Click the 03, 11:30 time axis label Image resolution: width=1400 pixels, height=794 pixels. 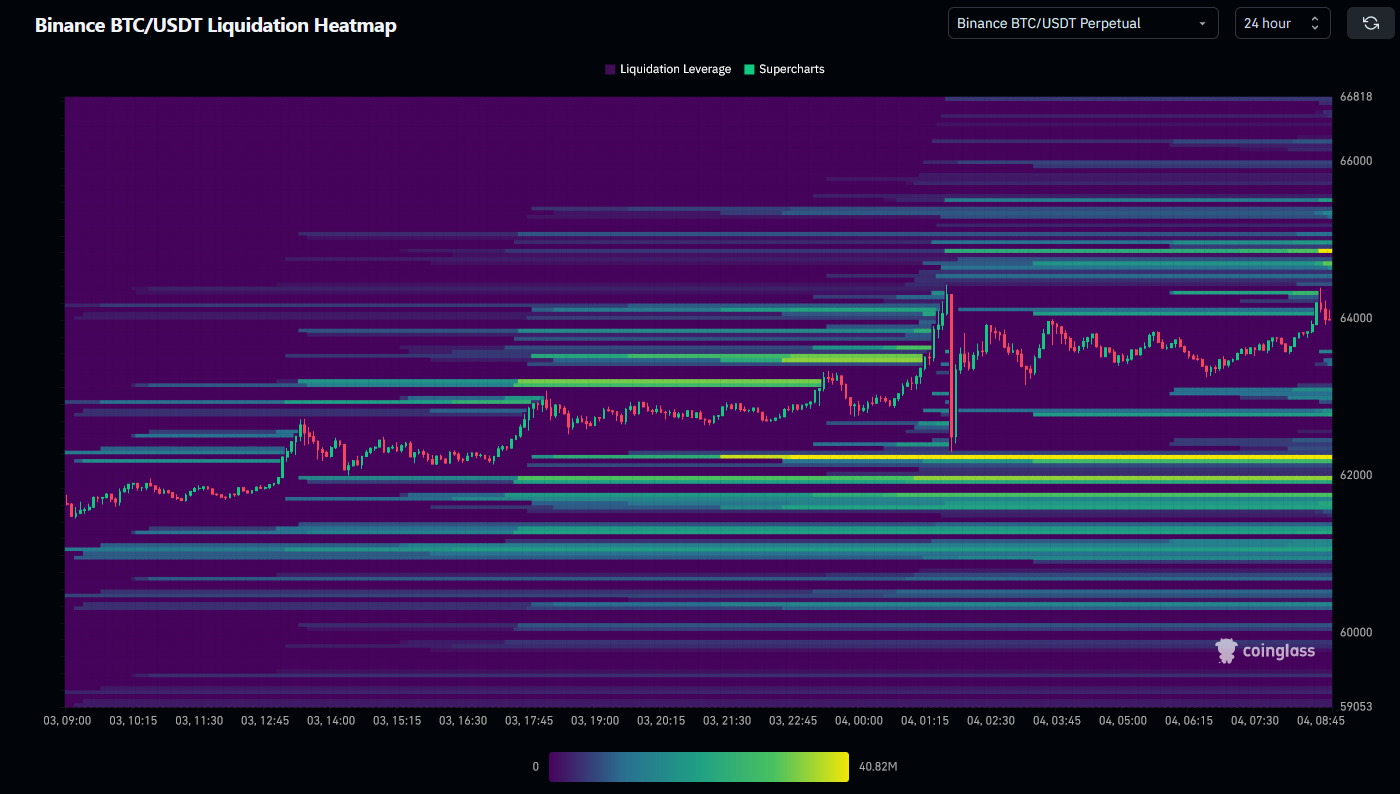coord(200,720)
